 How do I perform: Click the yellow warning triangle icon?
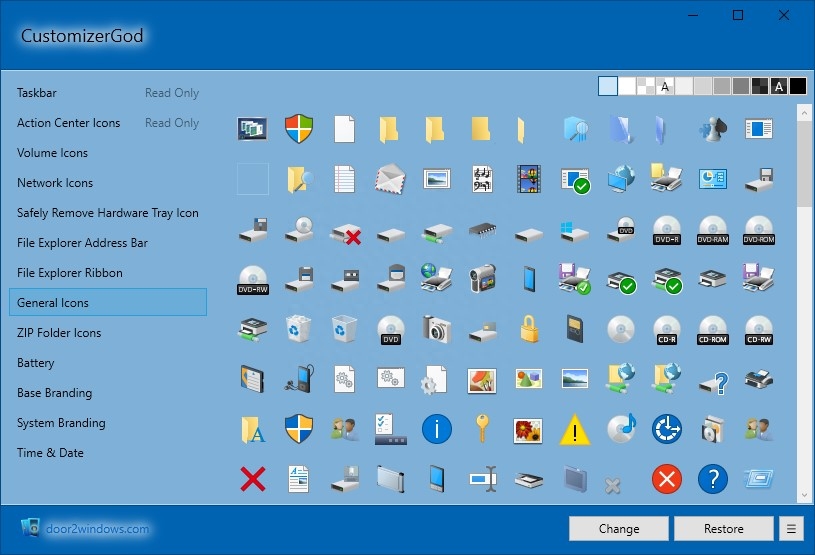point(574,430)
